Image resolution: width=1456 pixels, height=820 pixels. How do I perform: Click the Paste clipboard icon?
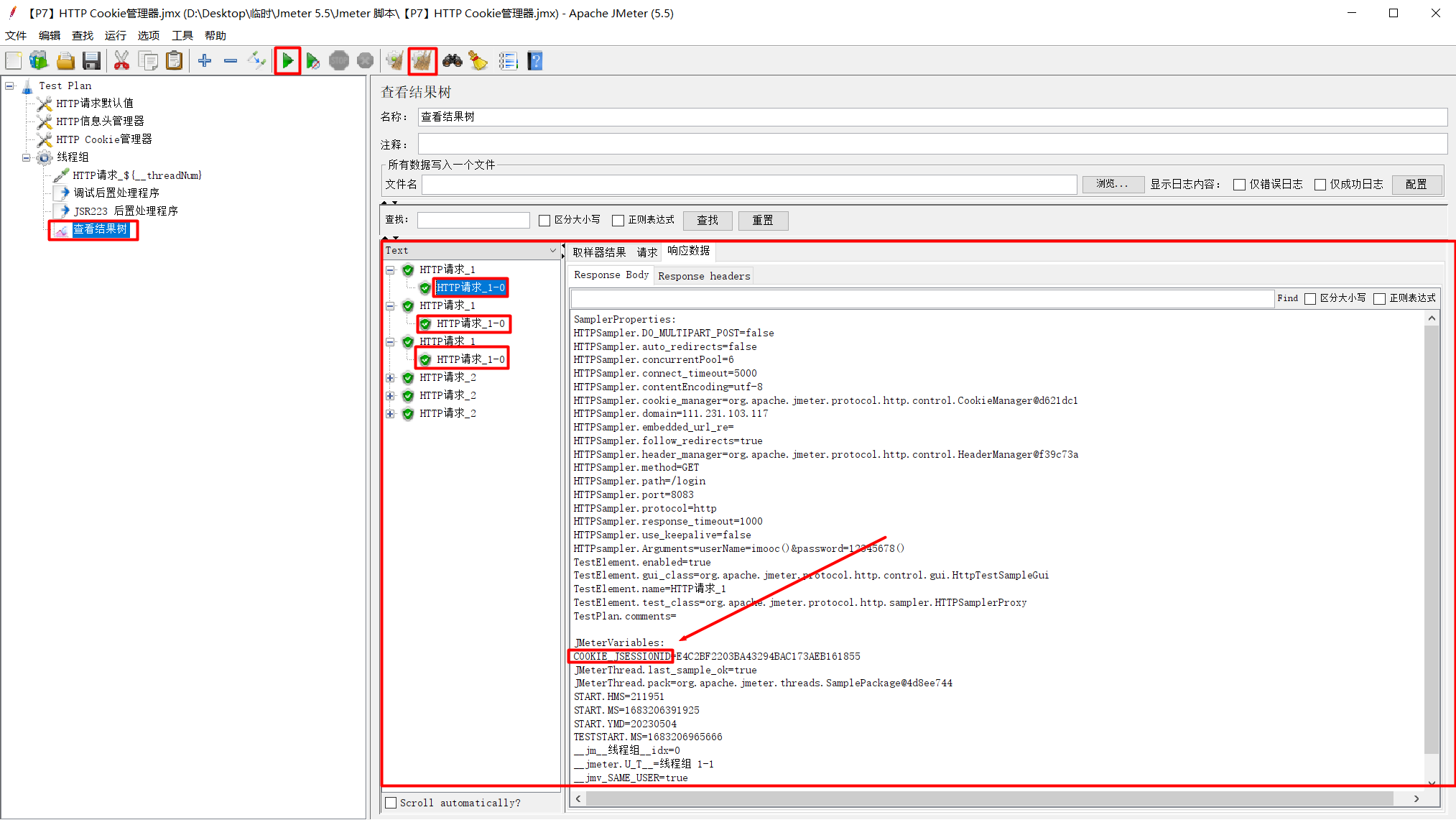[x=175, y=61]
